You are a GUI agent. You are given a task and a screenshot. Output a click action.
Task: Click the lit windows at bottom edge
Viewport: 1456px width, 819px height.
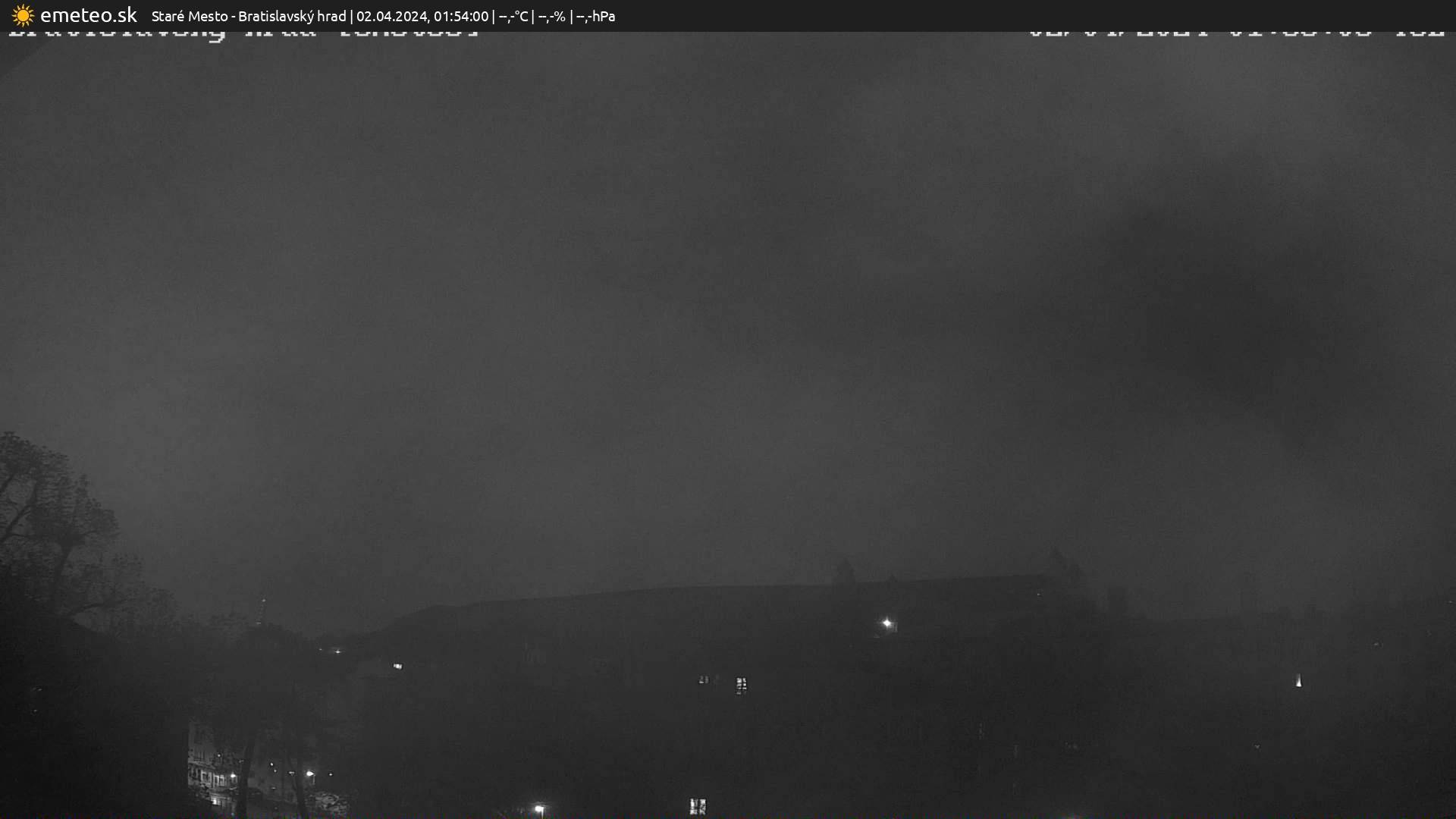pos(698,806)
